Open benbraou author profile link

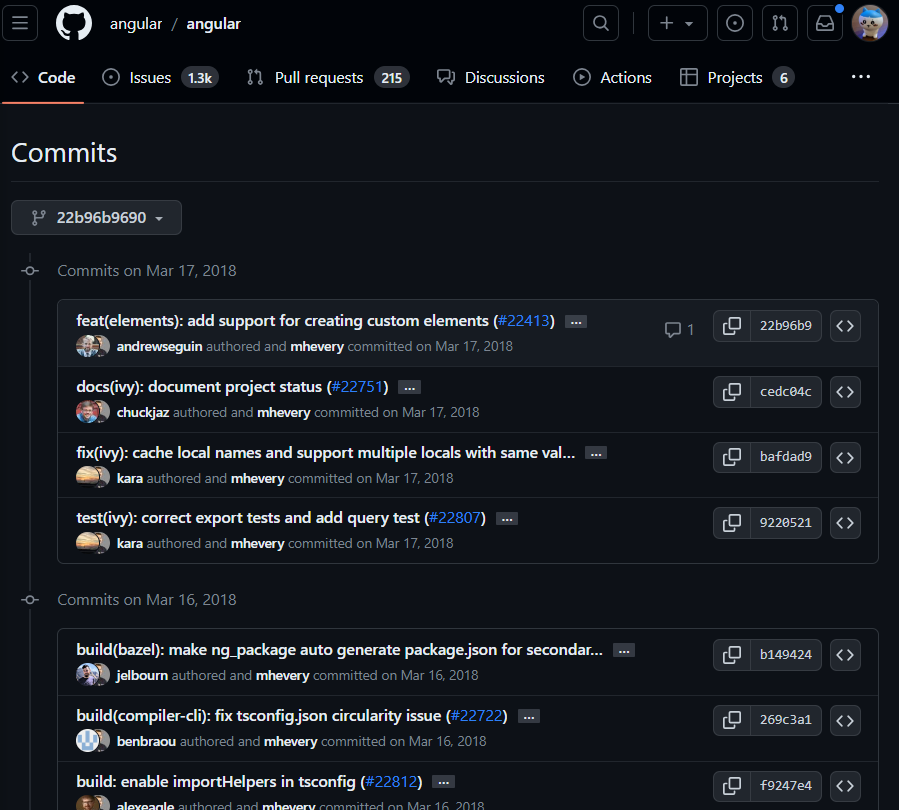tap(146, 741)
